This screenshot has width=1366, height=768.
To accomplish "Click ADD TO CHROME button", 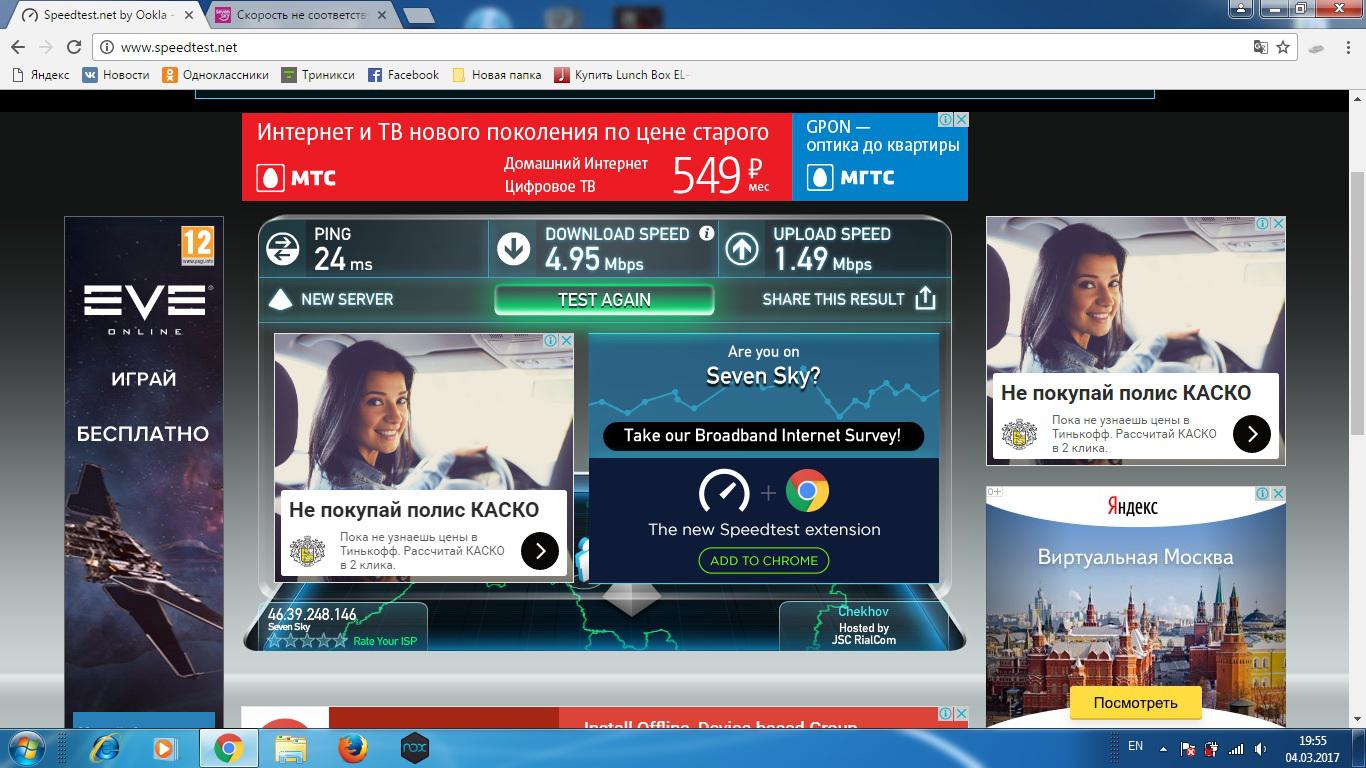I will (x=764, y=561).
